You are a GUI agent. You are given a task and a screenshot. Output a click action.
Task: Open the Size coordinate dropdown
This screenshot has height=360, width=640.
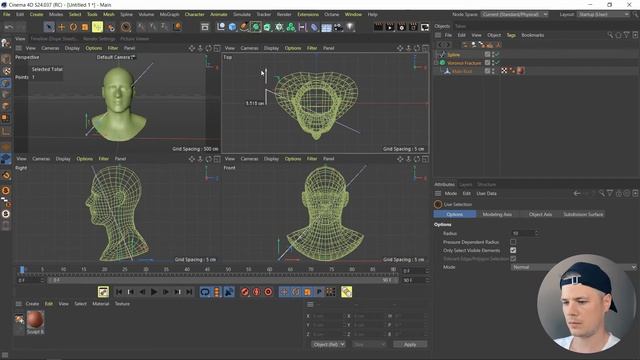(369, 344)
